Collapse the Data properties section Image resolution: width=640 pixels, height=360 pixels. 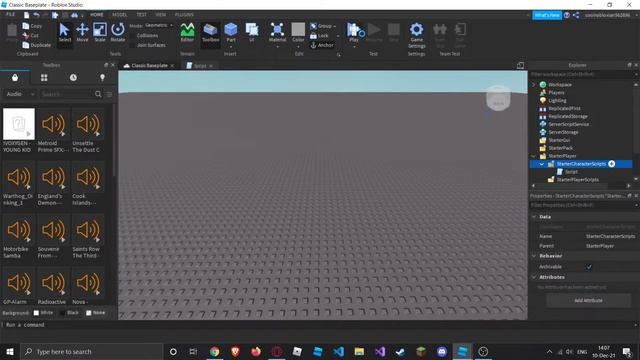[x=534, y=217]
